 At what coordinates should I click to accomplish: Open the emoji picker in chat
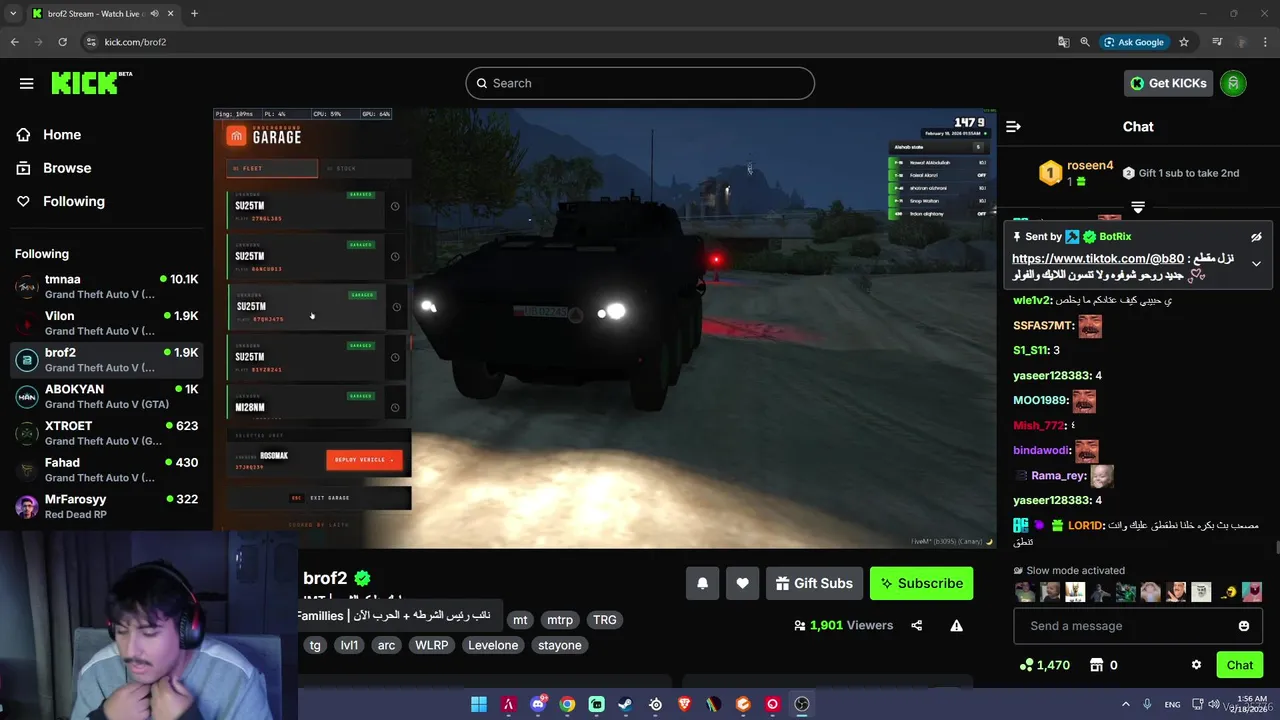(x=1244, y=626)
